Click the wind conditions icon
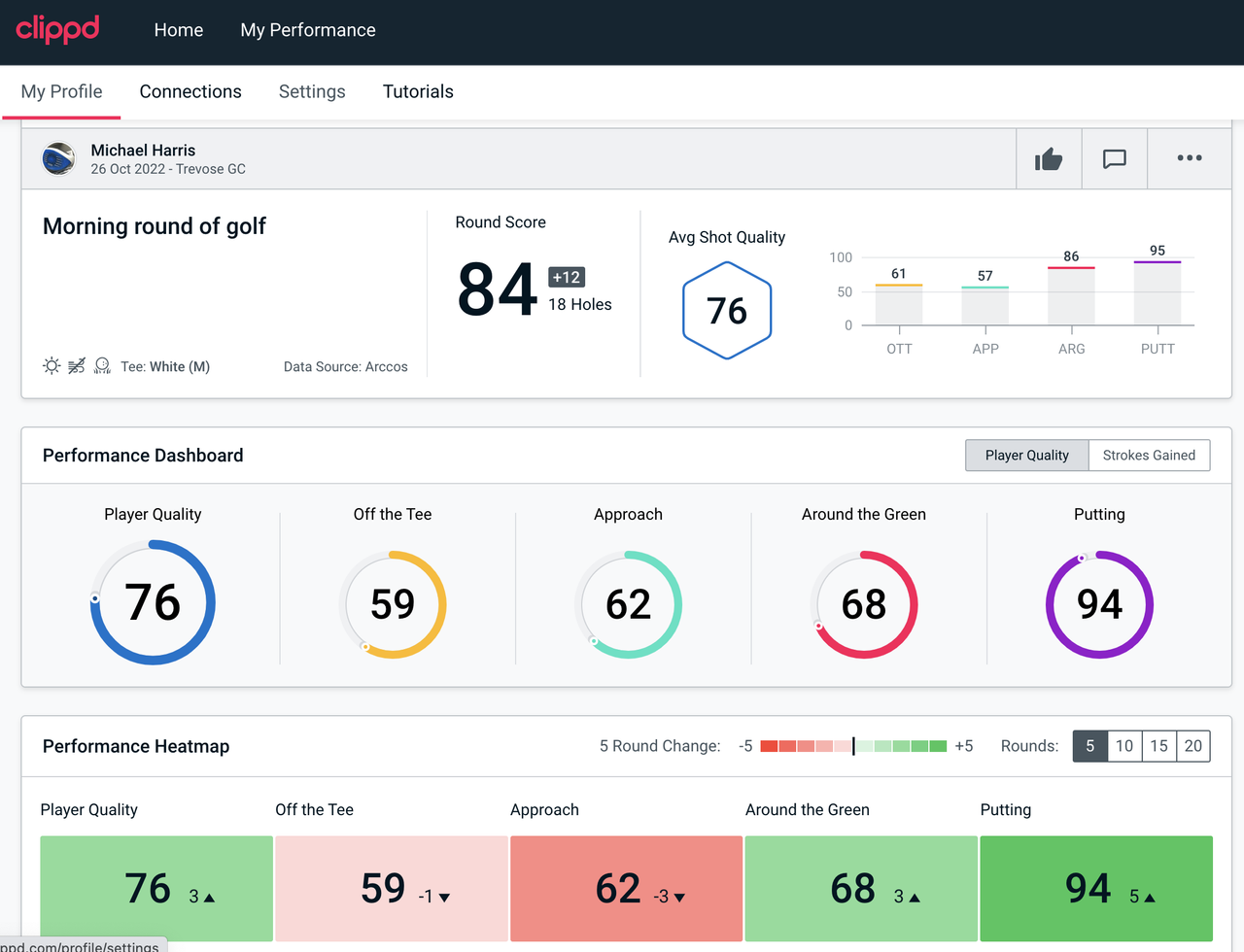This screenshot has height=952, width=1244. point(77,365)
